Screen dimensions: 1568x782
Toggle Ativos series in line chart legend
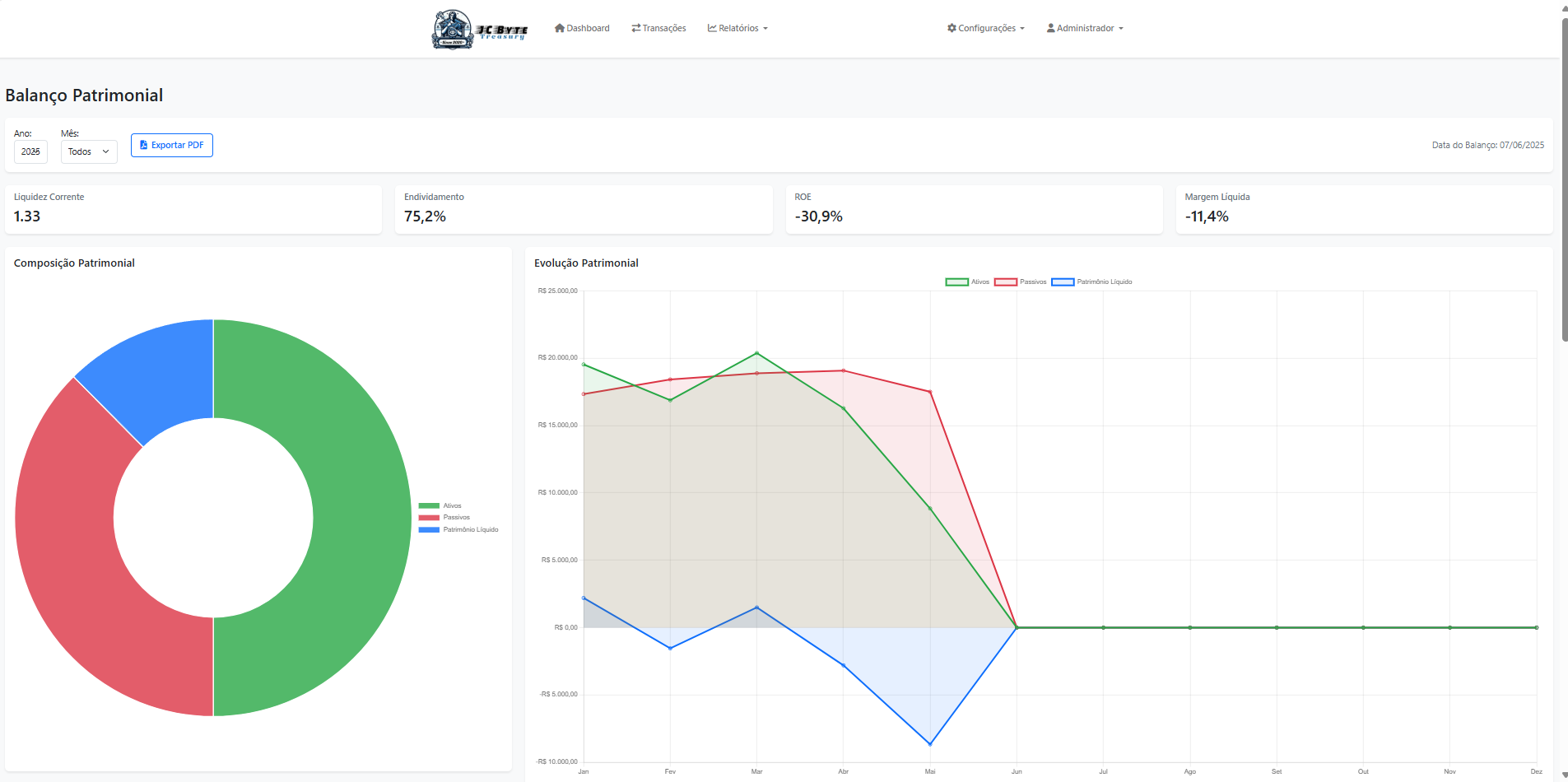[x=968, y=282]
